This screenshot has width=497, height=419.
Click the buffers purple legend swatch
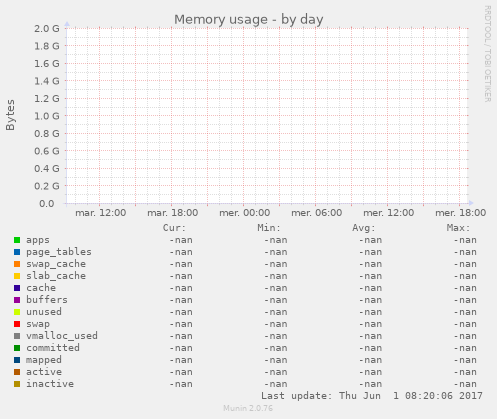(17, 300)
